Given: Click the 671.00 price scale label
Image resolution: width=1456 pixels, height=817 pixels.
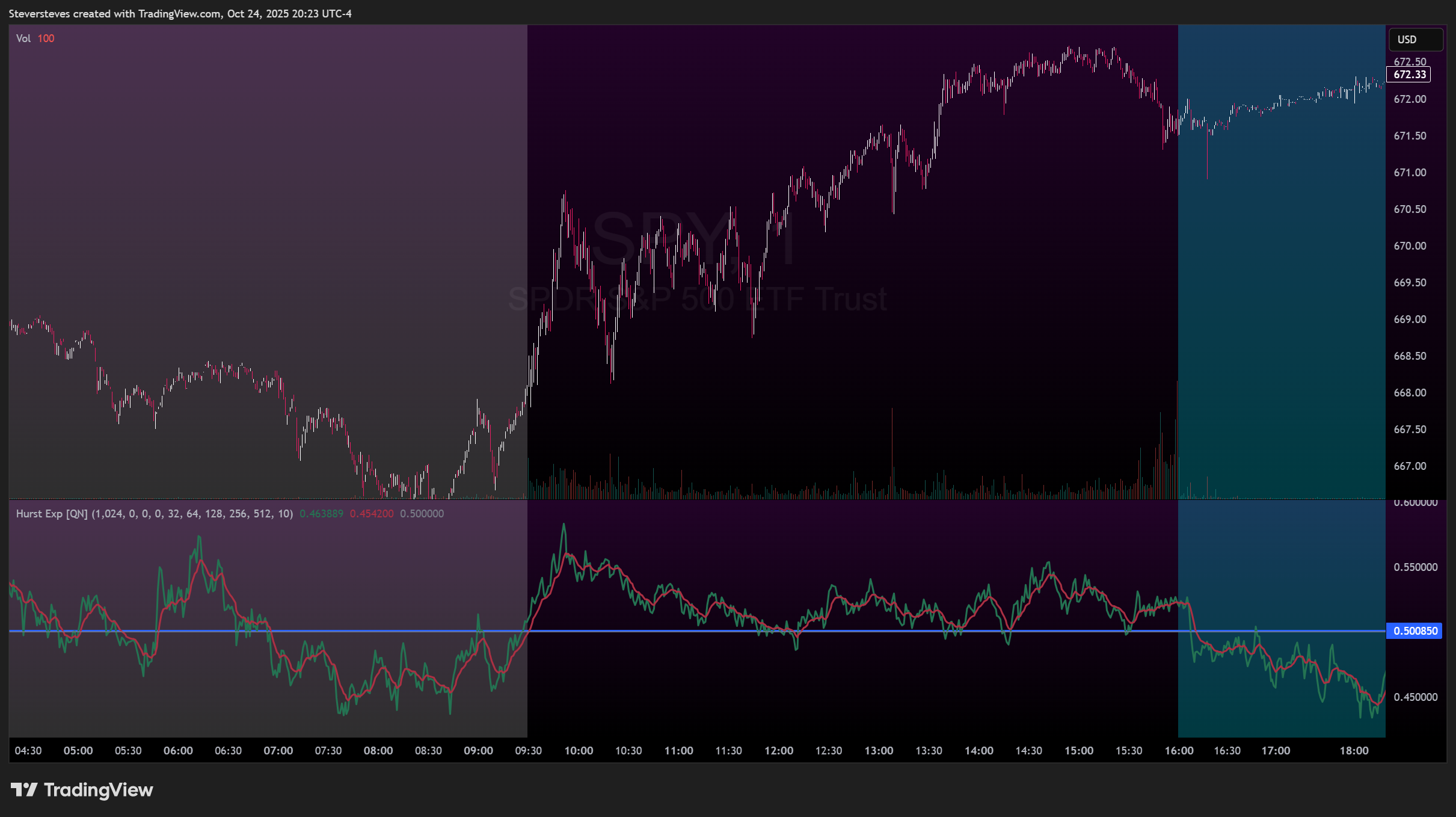Looking at the screenshot, I should [x=1410, y=173].
